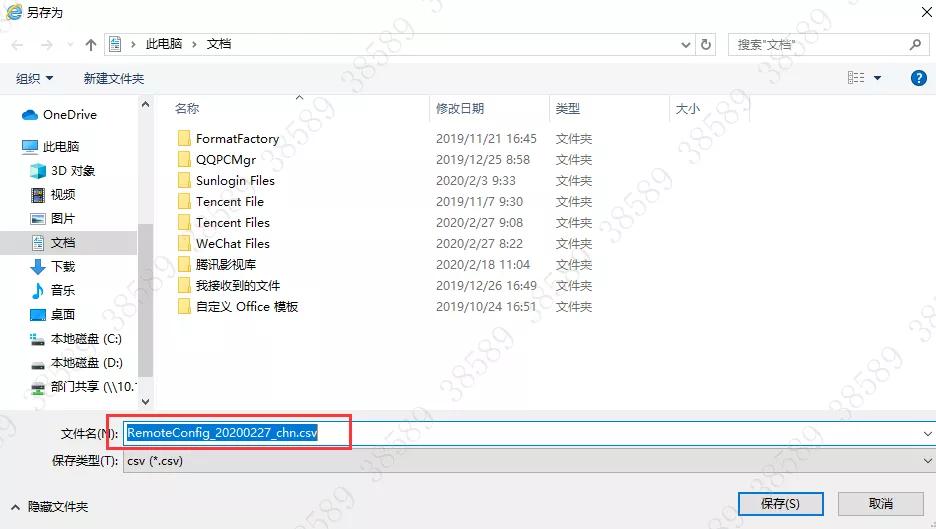Sort by 名称 column header
The width and height of the screenshot is (936, 529).
[x=187, y=109]
